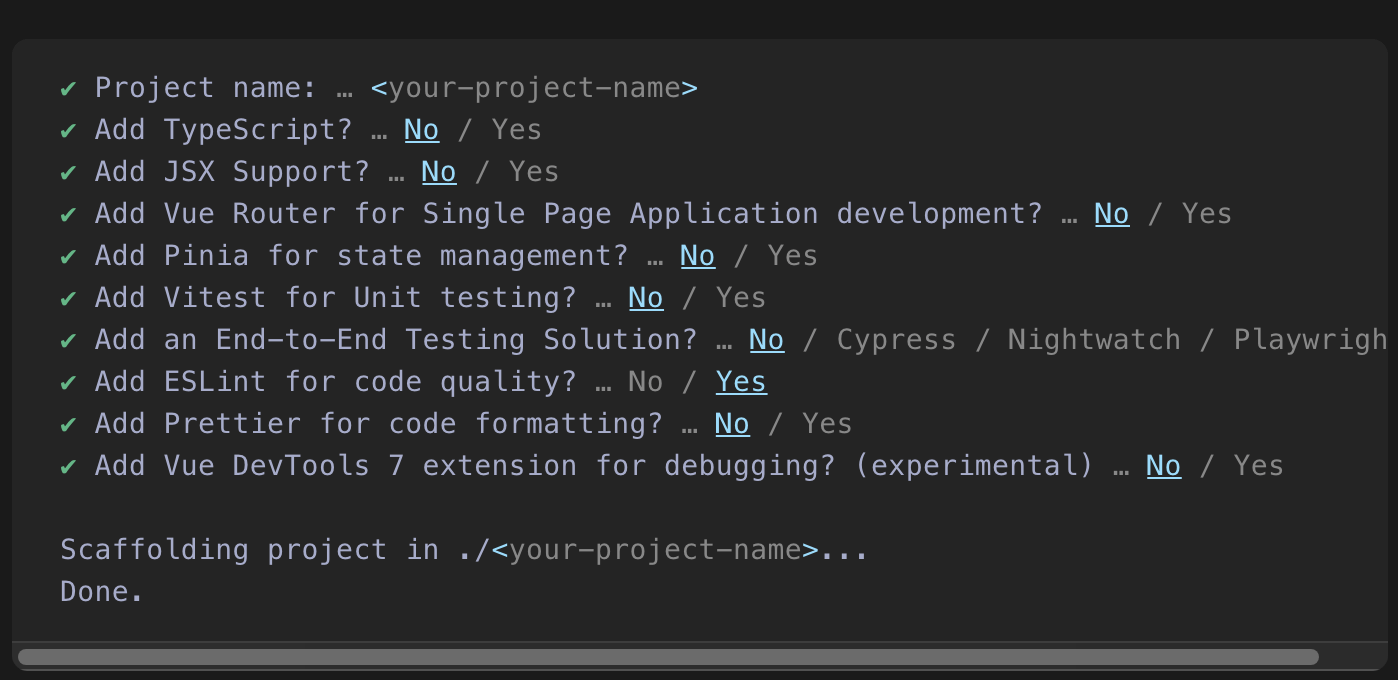
Task: Click the underlined No on the TypeScript row
Action: pos(422,130)
